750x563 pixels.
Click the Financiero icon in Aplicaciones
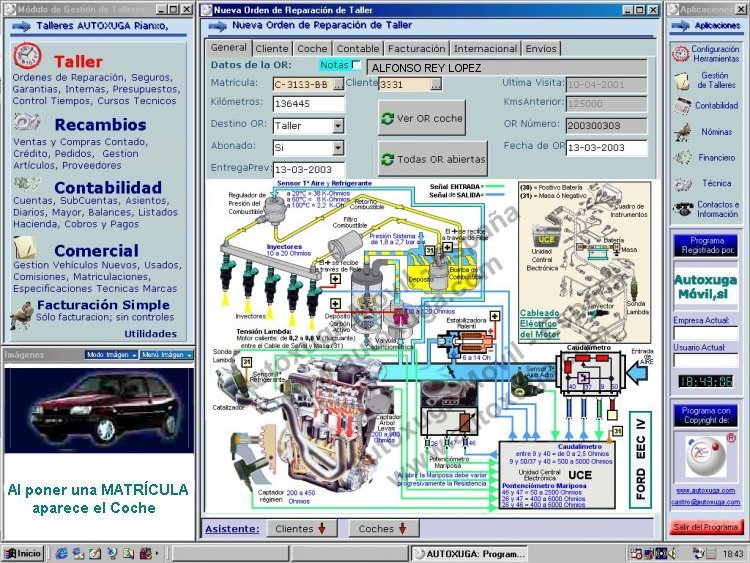[683, 157]
